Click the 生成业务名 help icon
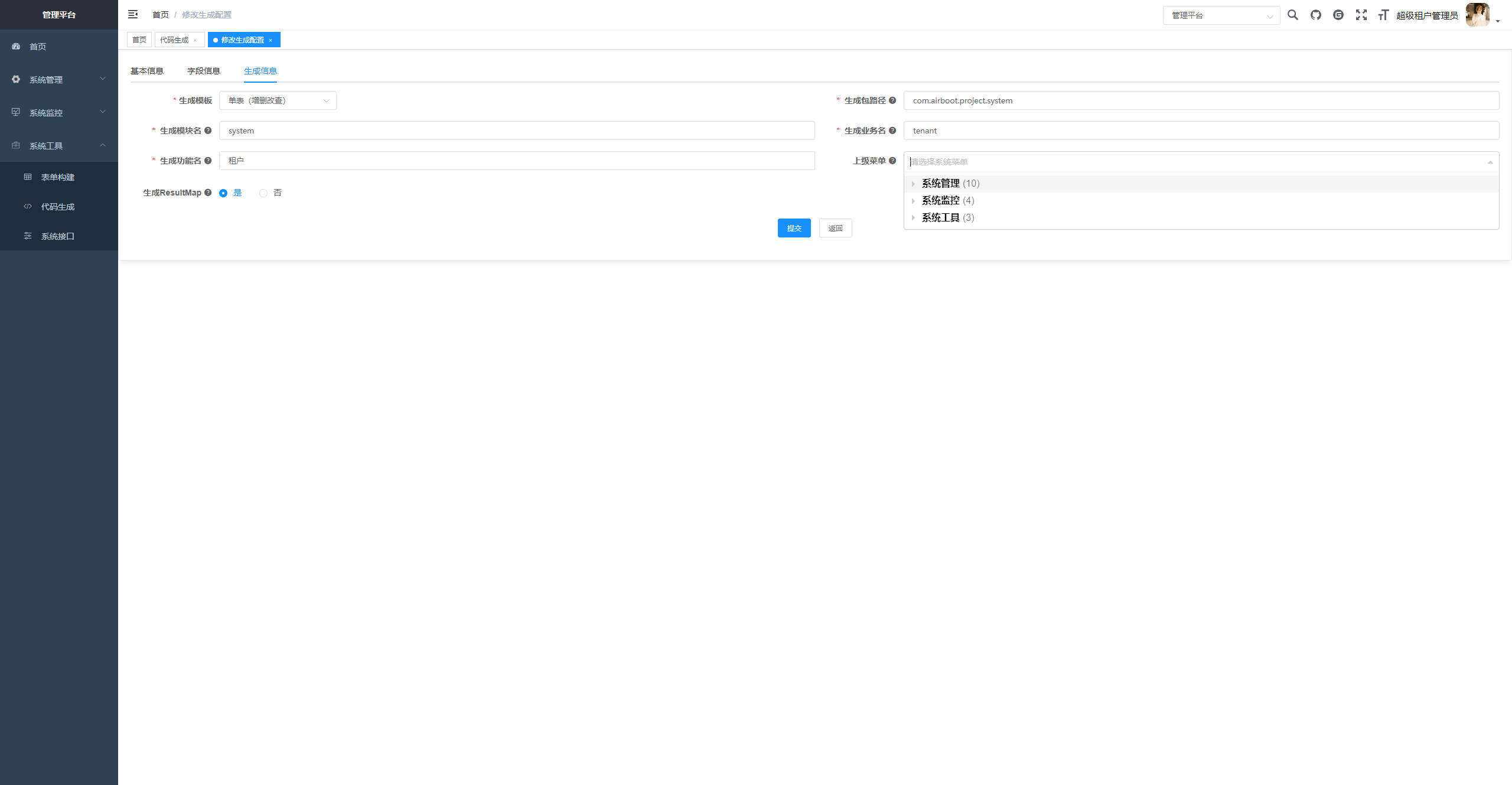Screen dimensions: 1512x785 (892, 131)
